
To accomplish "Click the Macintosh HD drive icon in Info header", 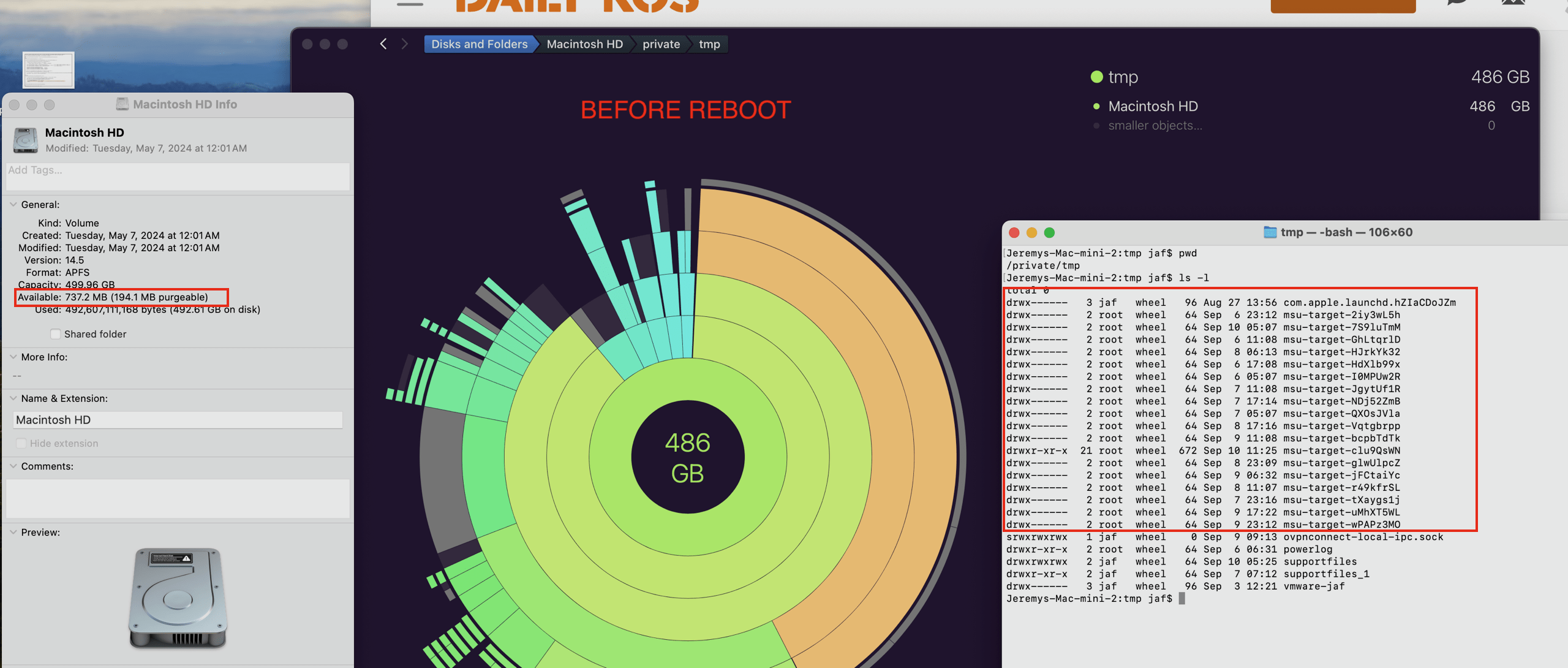I will pos(26,140).
